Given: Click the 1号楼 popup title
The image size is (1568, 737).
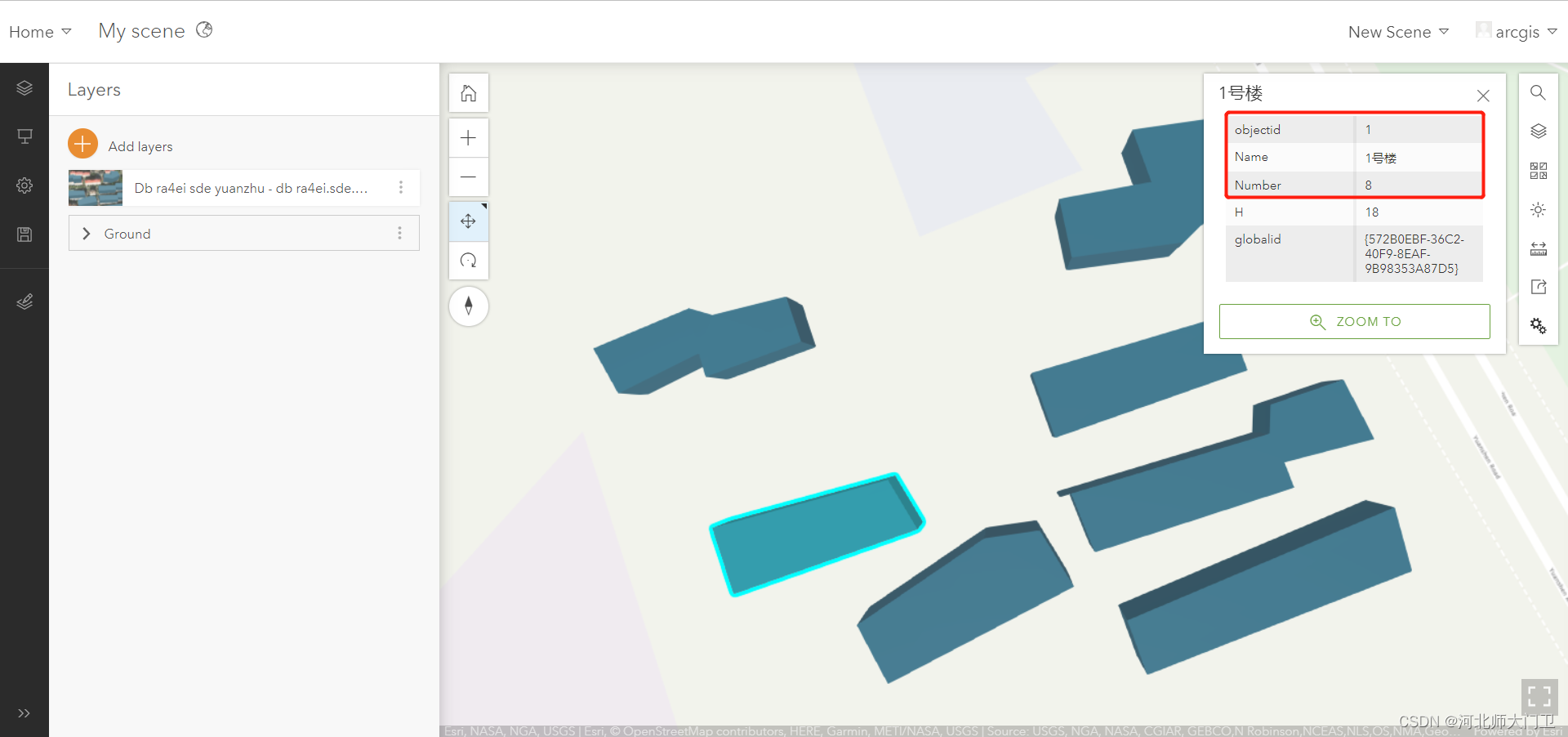Looking at the screenshot, I should click(1241, 93).
